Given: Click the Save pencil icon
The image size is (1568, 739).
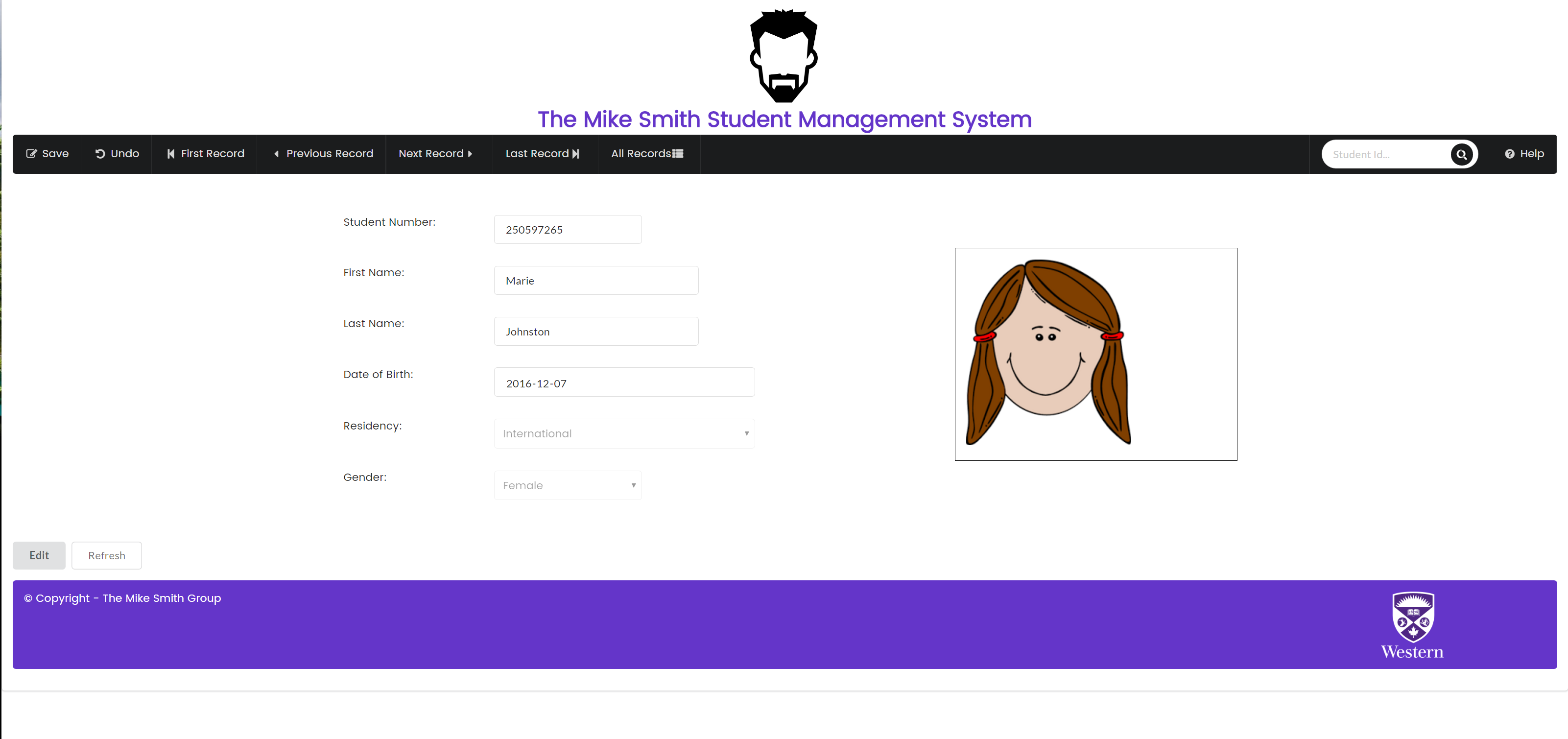Looking at the screenshot, I should [x=31, y=154].
